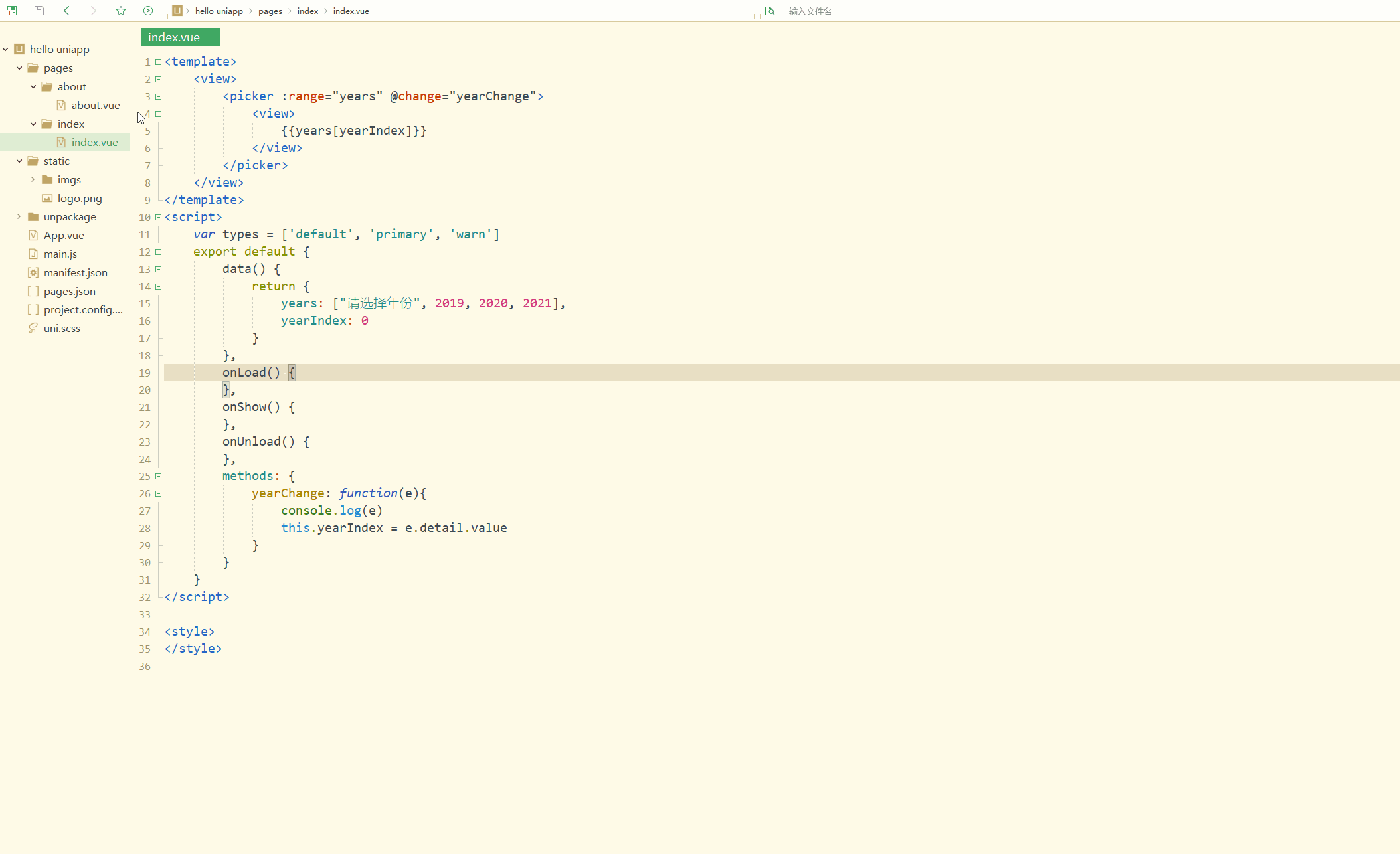The height and width of the screenshot is (854, 1400).
Task: Fold the data() block at line 13
Action: tap(159, 269)
